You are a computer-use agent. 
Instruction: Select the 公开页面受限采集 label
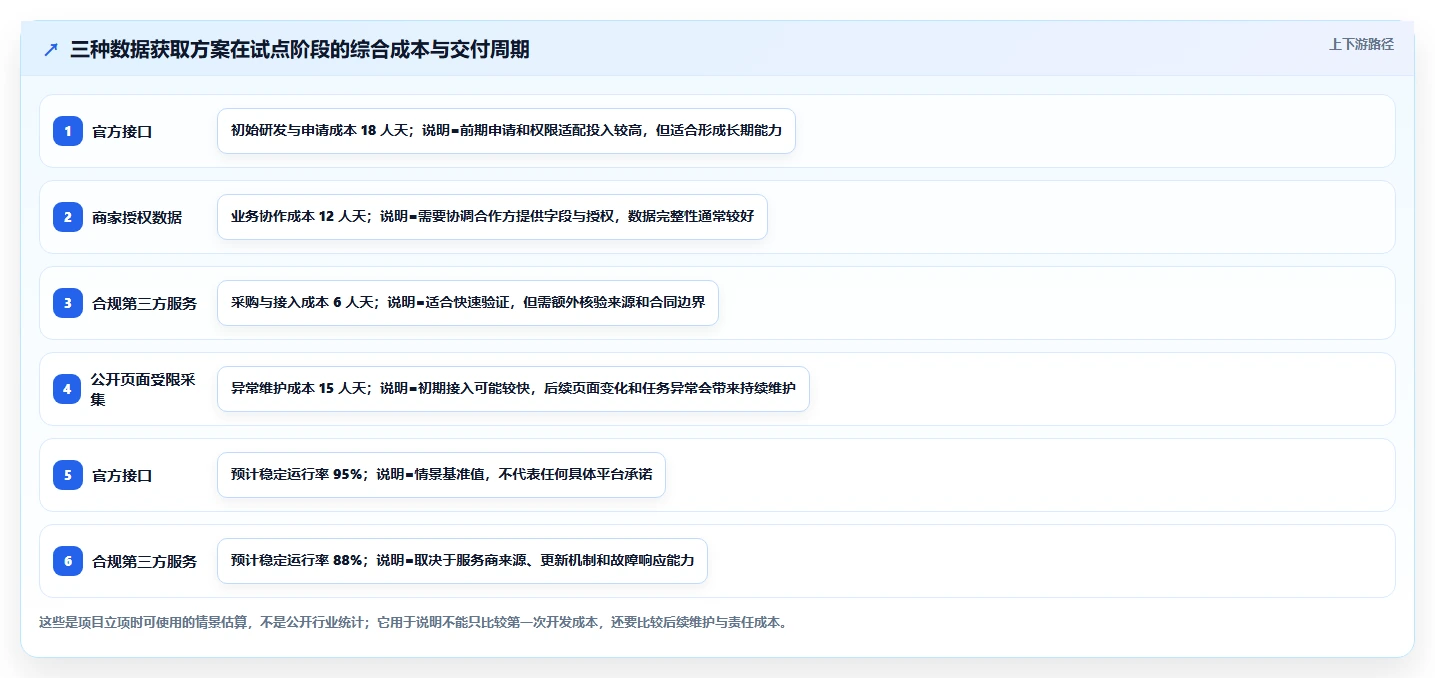pyautogui.click(x=143, y=389)
